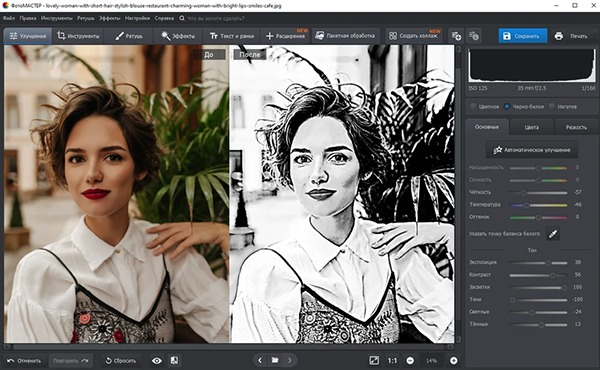The height and width of the screenshot is (370, 600).
Task: Zoom out with the minus icon
Action: [x=410, y=360]
